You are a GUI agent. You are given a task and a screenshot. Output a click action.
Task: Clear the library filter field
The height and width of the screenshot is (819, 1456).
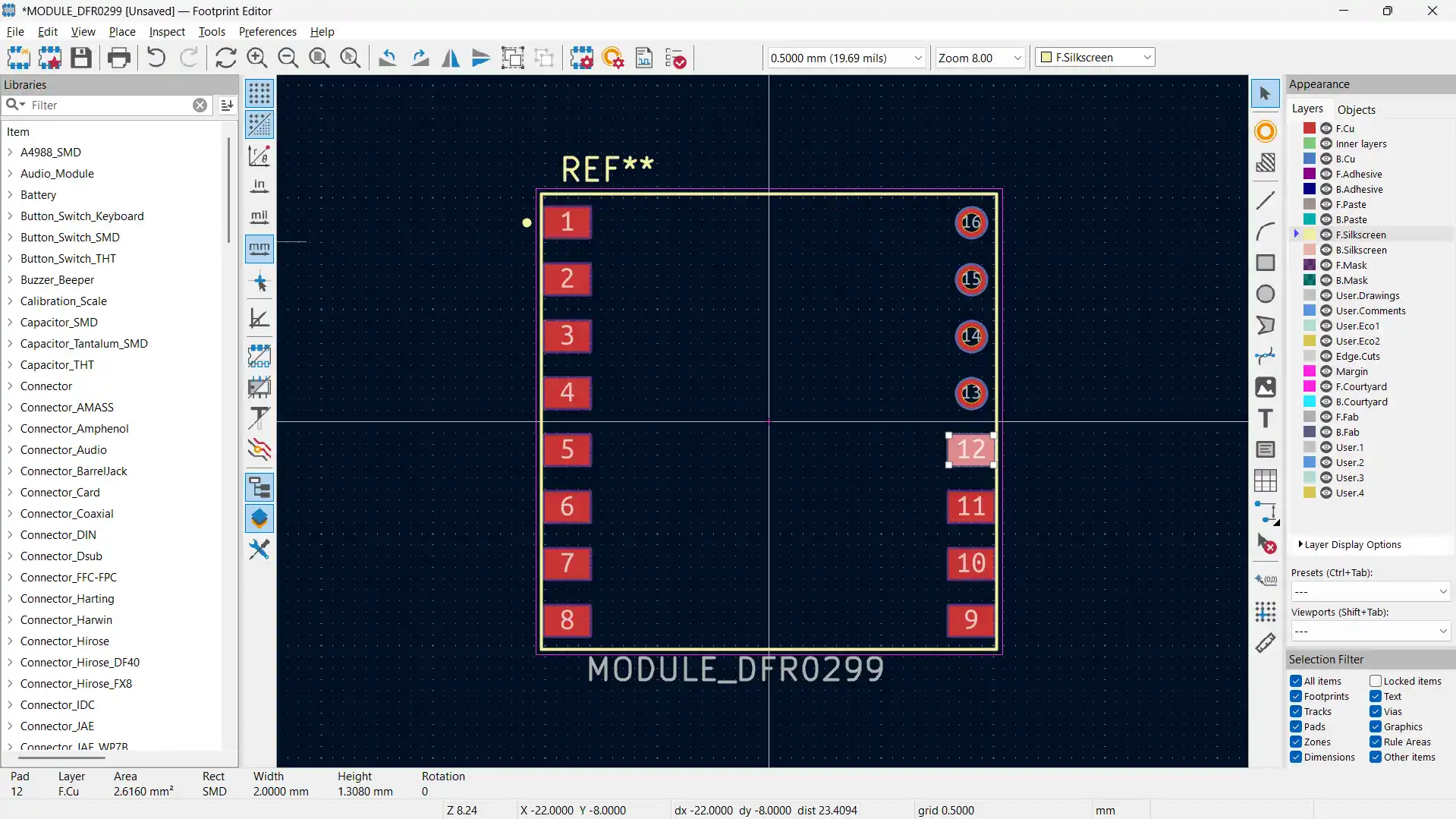pos(200,106)
